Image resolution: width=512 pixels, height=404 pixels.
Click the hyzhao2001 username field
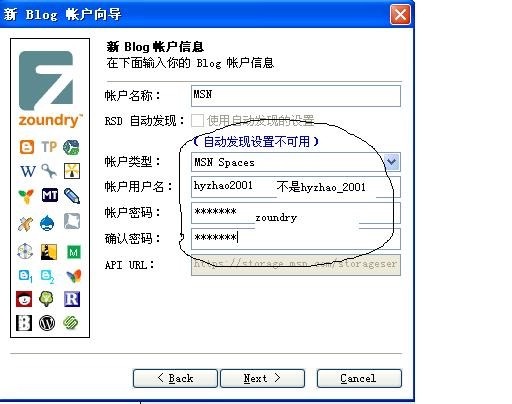(296, 187)
